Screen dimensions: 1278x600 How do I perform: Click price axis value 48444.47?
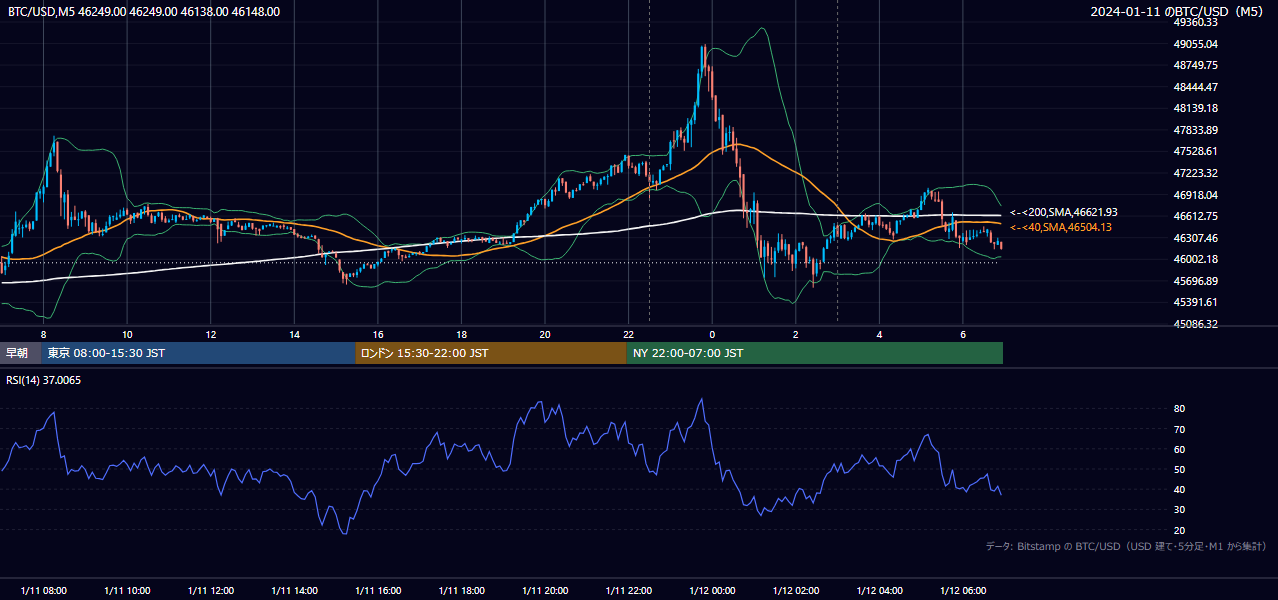click(x=1195, y=87)
